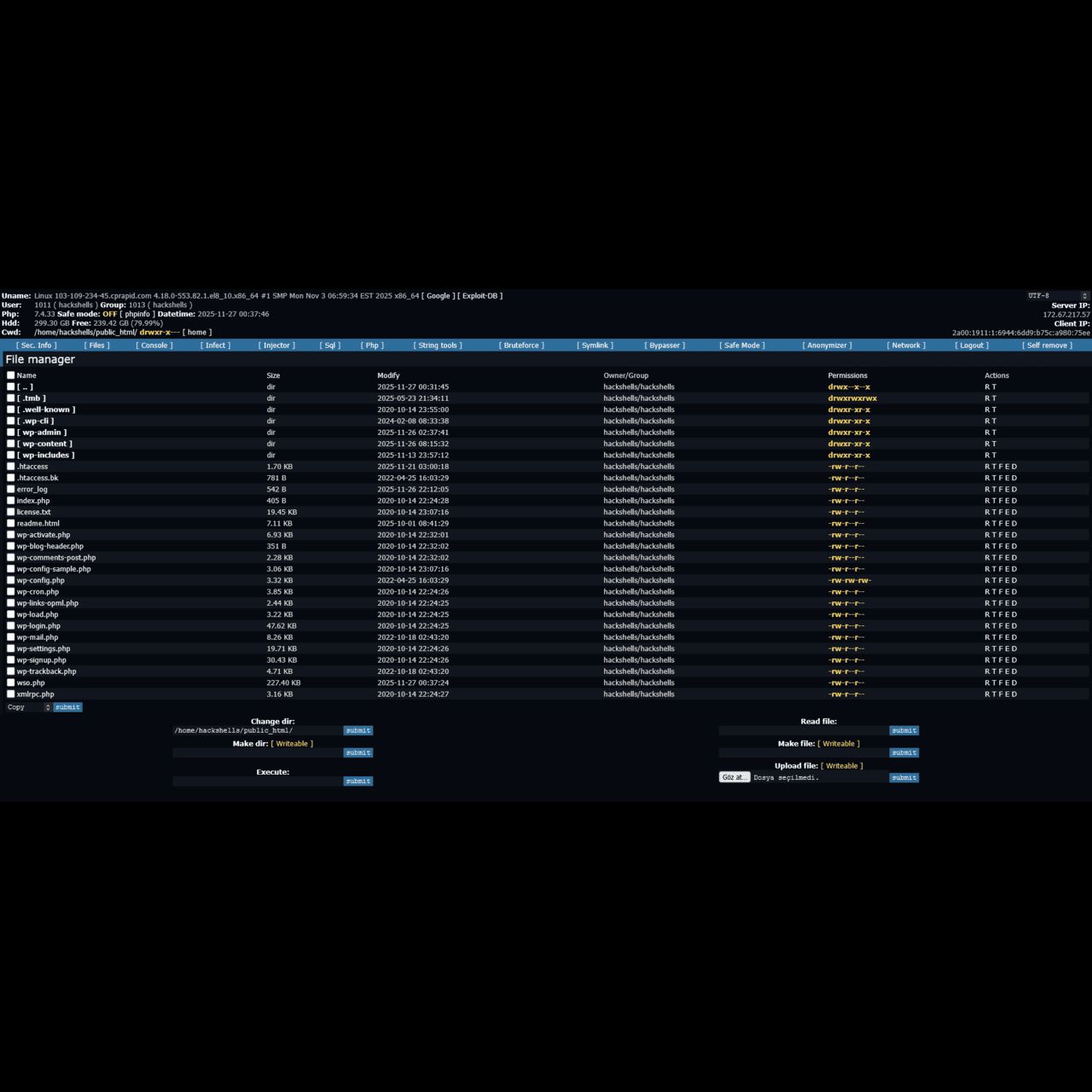Image resolution: width=1092 pixels, height=1092 pixels.
Task: Open the Symlink section
Action: [x=595, y=345]
